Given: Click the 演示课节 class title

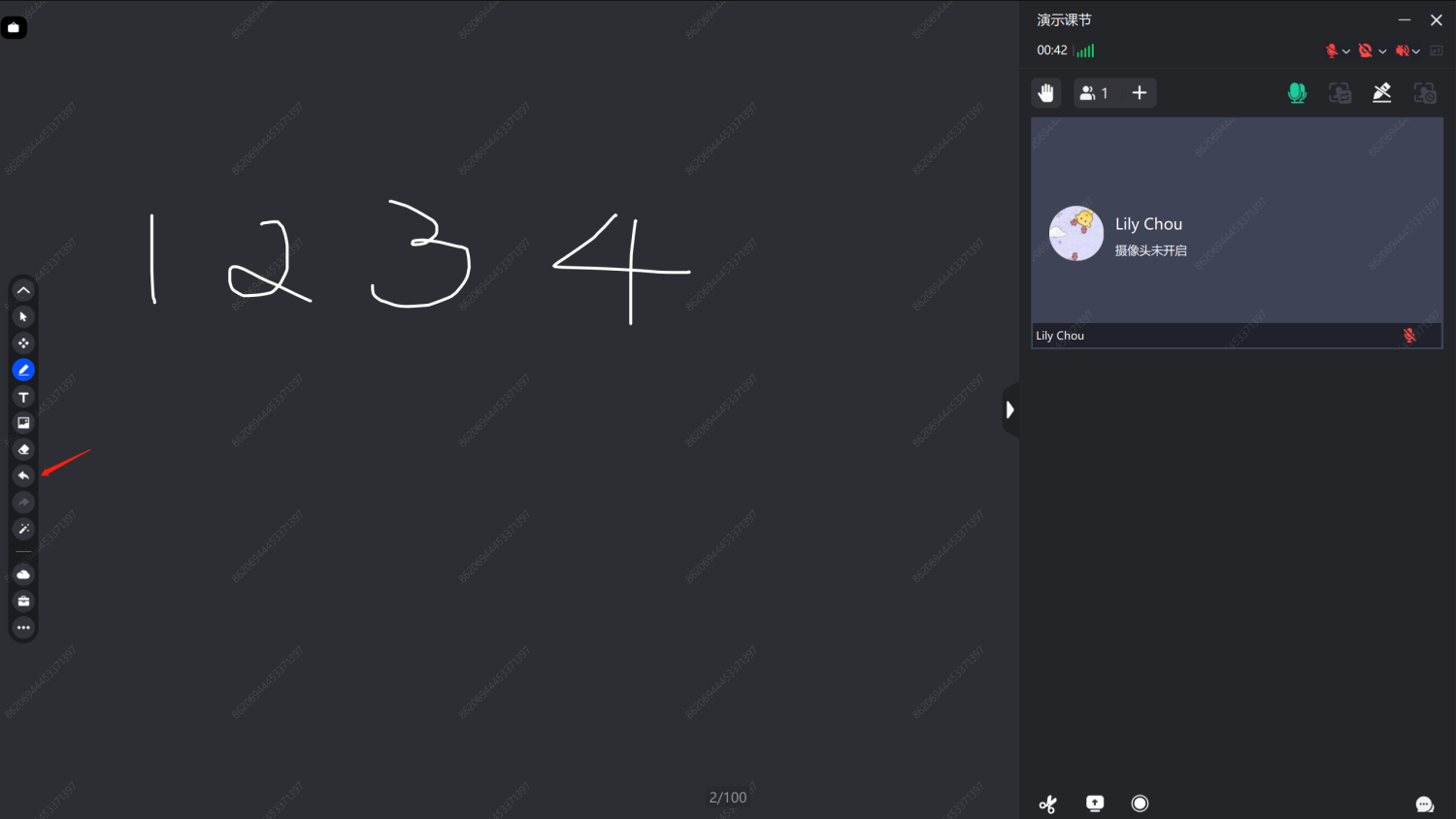Looking at the screenshot, I should 1064,19.
